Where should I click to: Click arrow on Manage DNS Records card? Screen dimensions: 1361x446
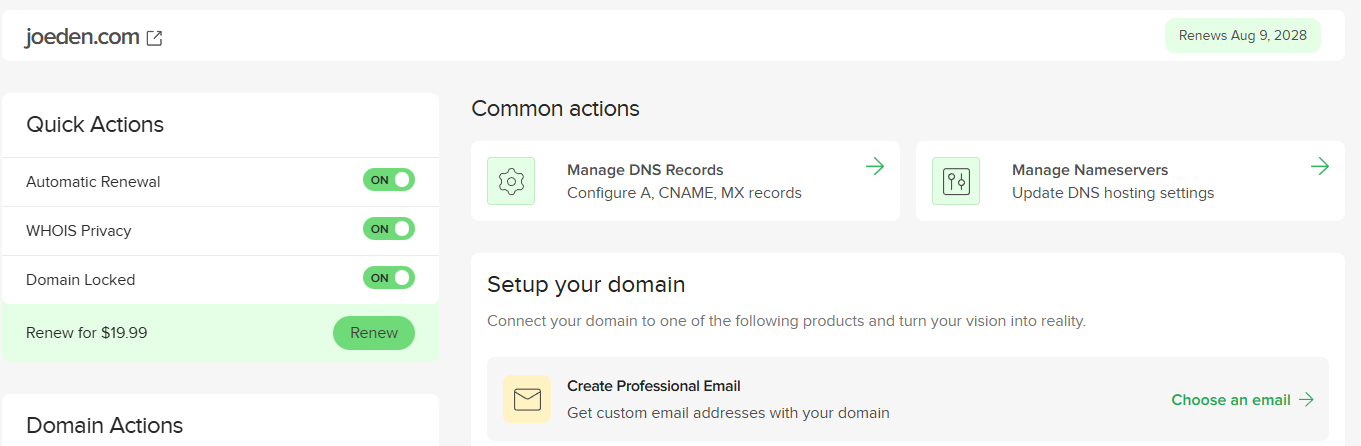coord(875,166)
